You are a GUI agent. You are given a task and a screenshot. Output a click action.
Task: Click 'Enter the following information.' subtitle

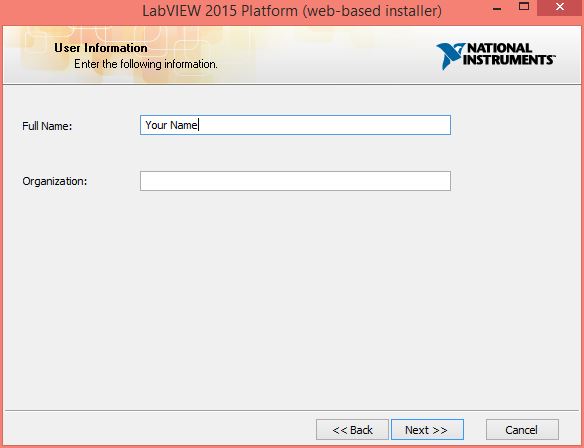point(146,64)
